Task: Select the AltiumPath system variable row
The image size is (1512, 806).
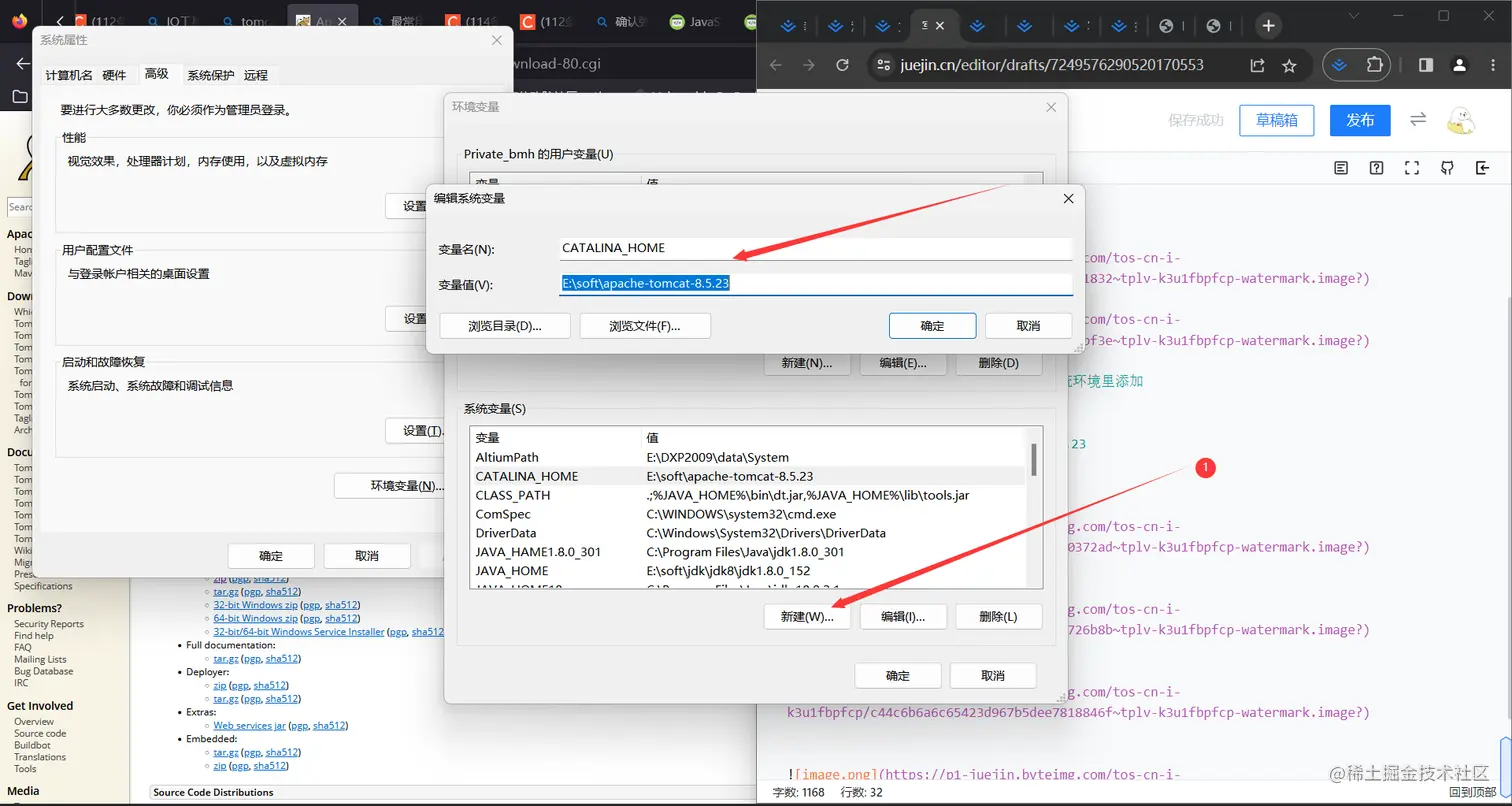Action: [748, 457]
